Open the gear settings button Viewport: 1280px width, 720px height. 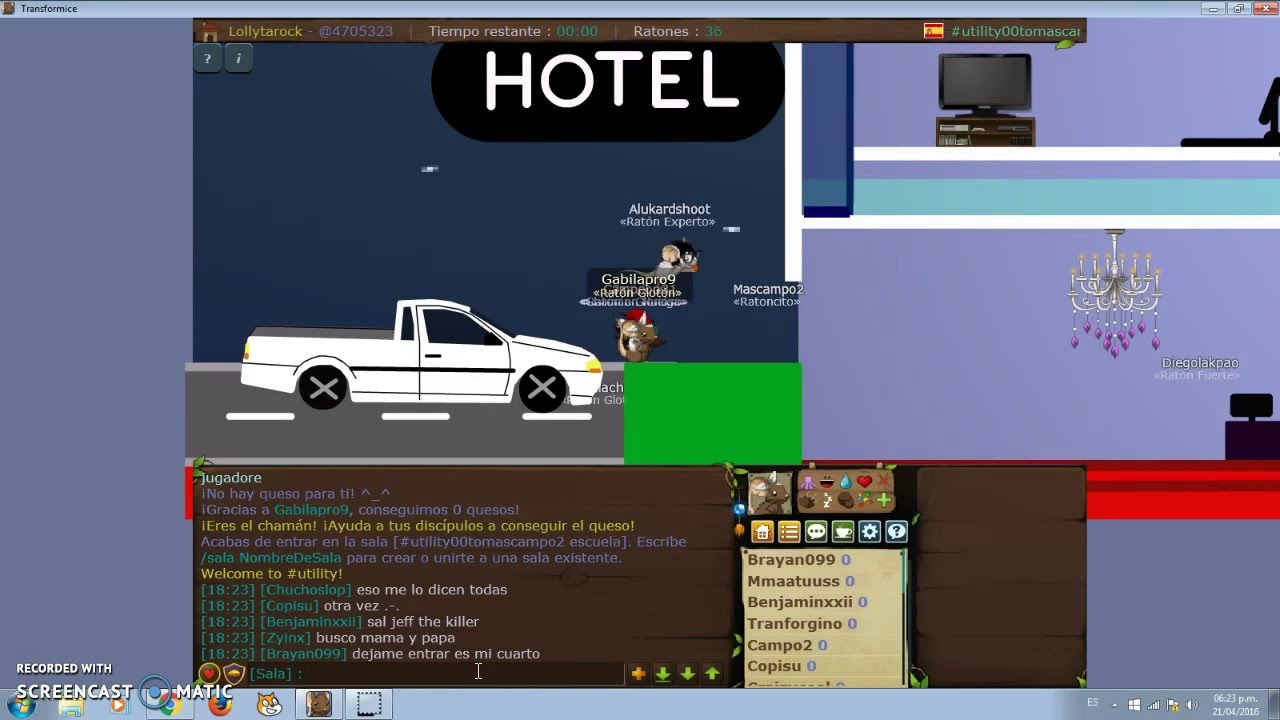870,531
